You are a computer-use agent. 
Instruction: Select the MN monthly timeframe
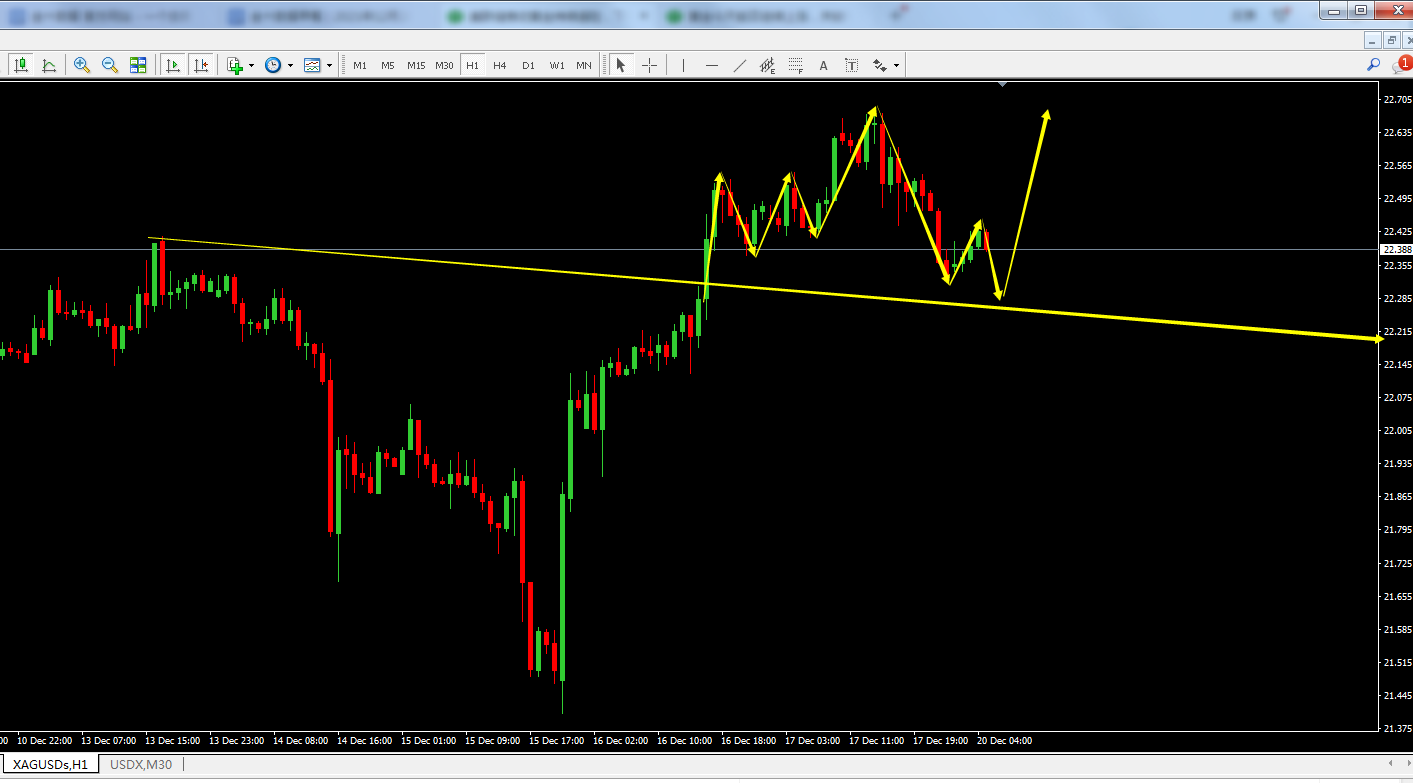[x=584, y=65]
